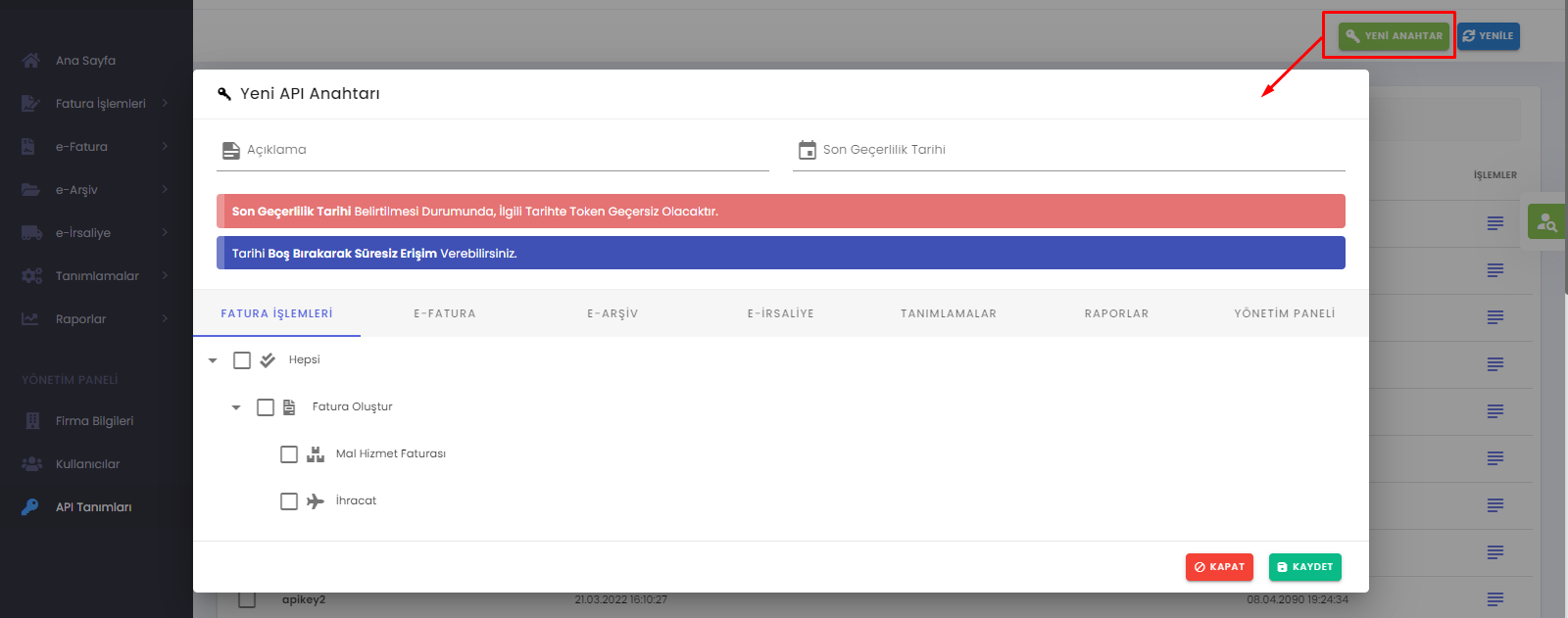Tick the Mal Hizmet Faturası checkbox
1568x618 pixels.
[x=289, y=454]
